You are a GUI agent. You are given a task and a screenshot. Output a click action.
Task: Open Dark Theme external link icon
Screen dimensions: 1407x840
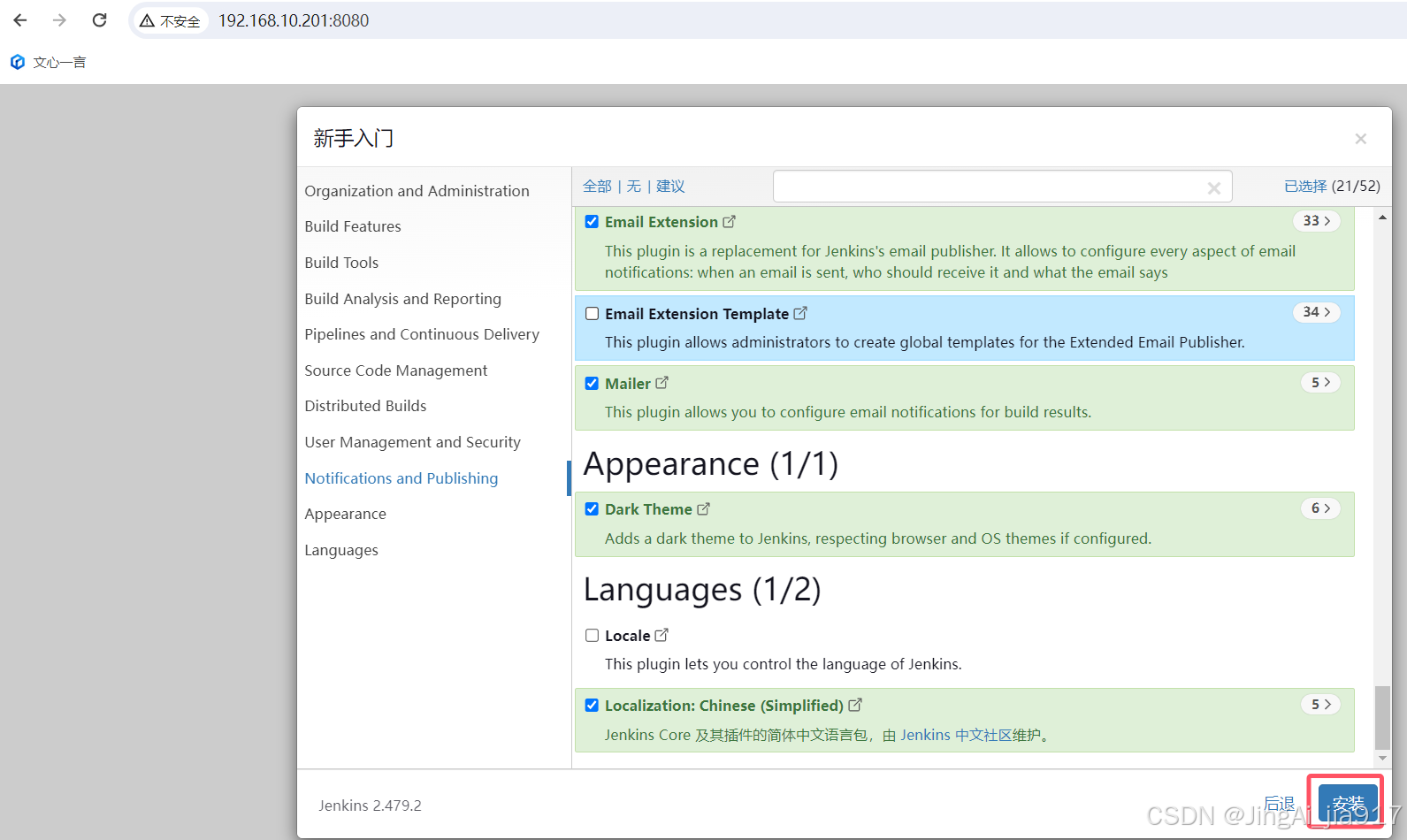tap(703, 509)
